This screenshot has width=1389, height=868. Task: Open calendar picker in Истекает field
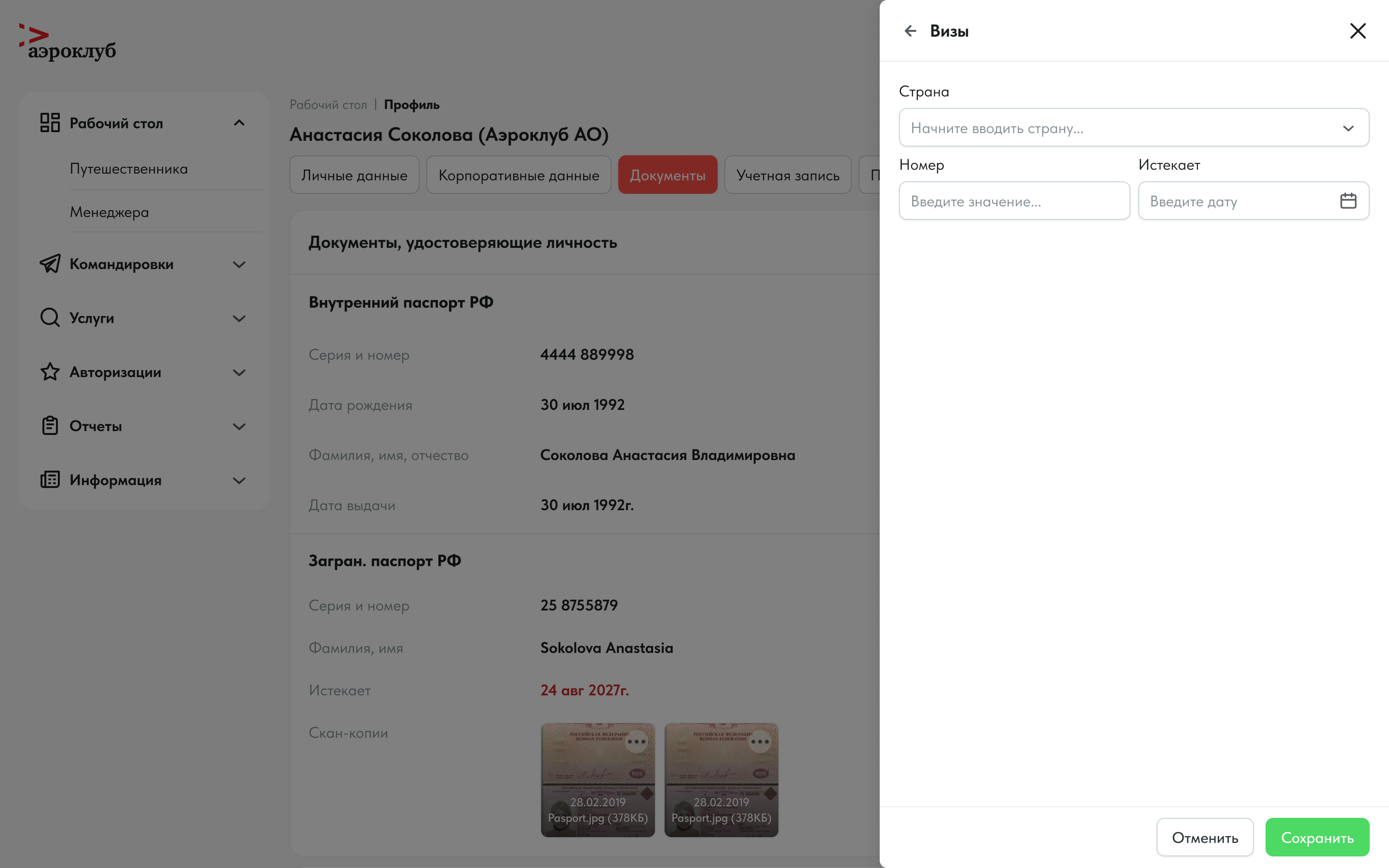1348,201
